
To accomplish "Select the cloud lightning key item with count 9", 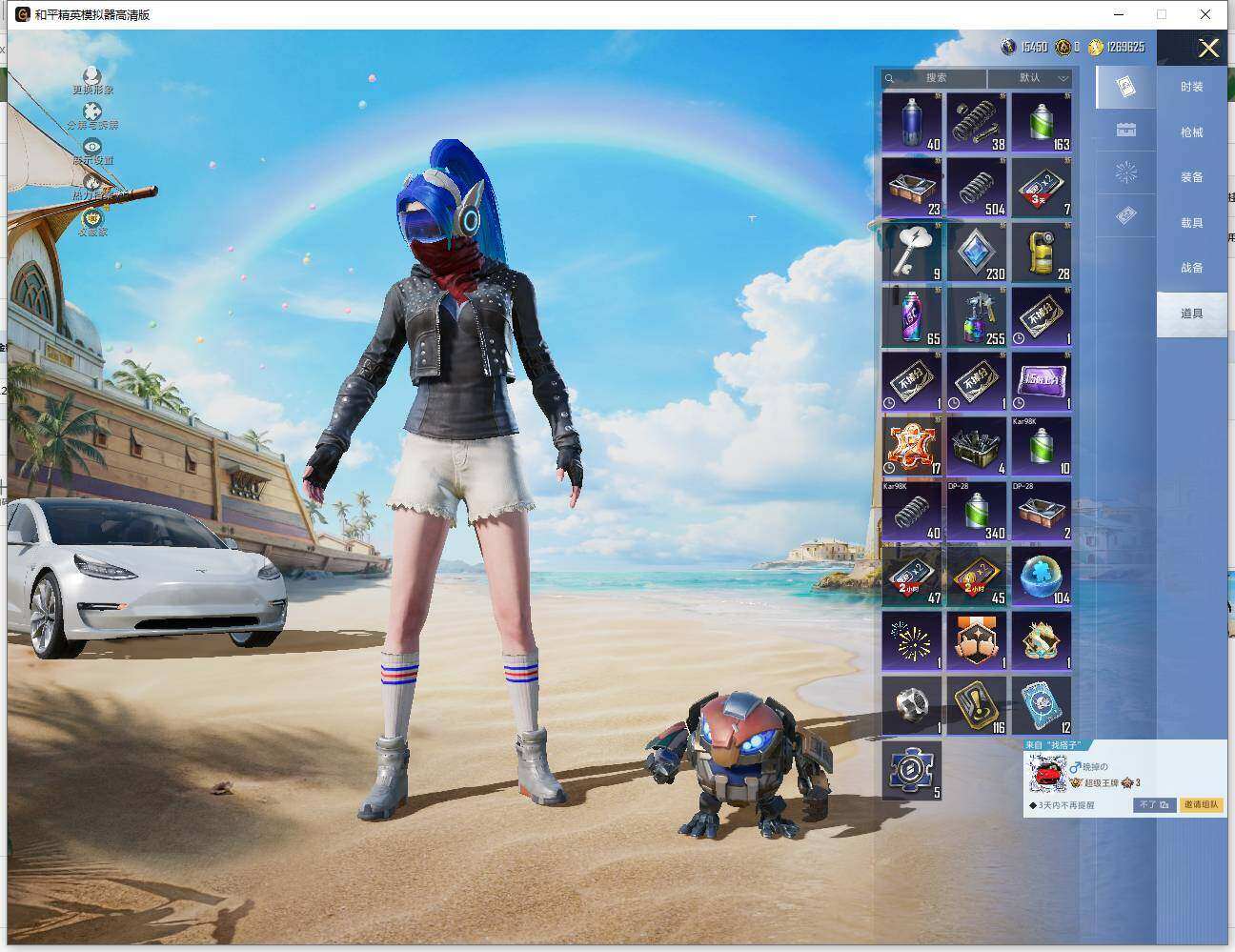I will tap(912, 252).
